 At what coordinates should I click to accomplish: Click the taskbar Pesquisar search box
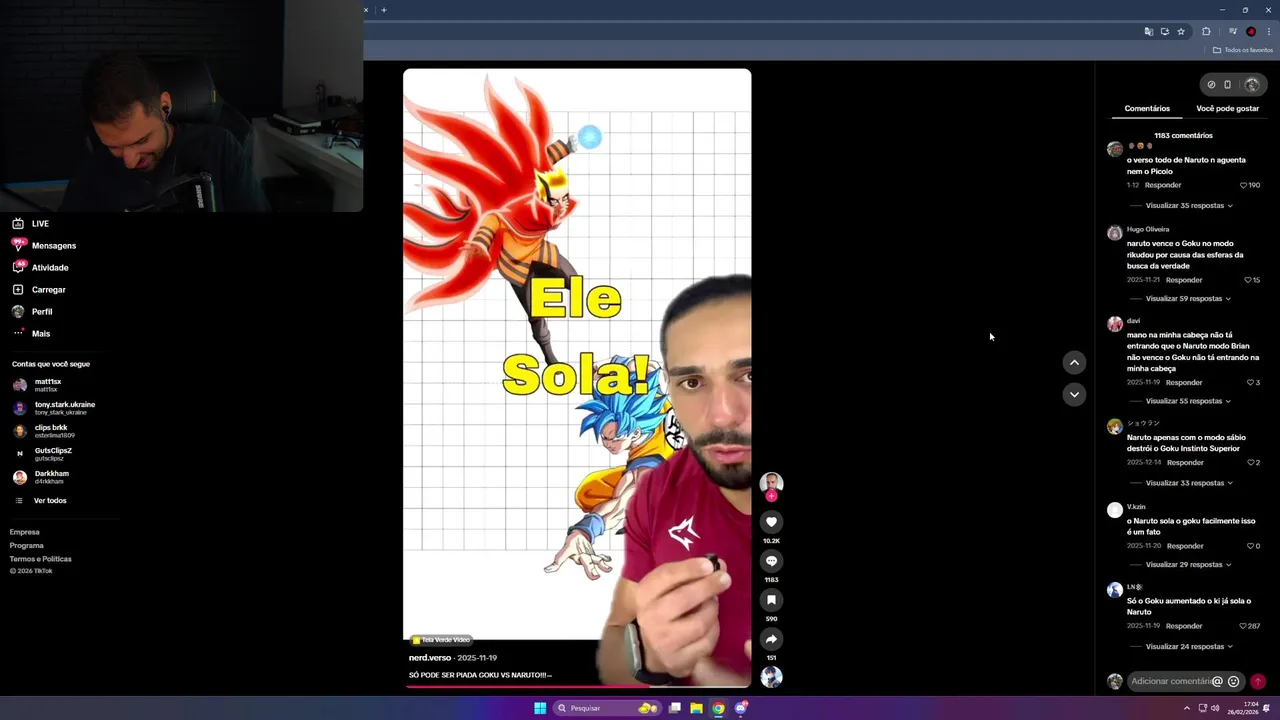pyautogui.click(x=606, y=708)
